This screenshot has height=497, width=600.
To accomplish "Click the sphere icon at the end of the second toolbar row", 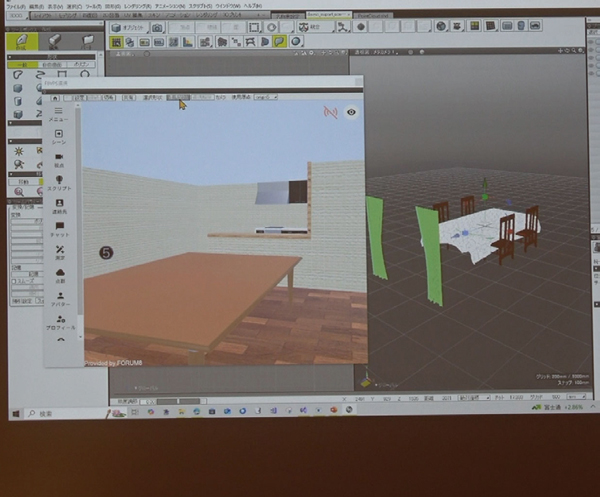I will (x=296, y=41).
